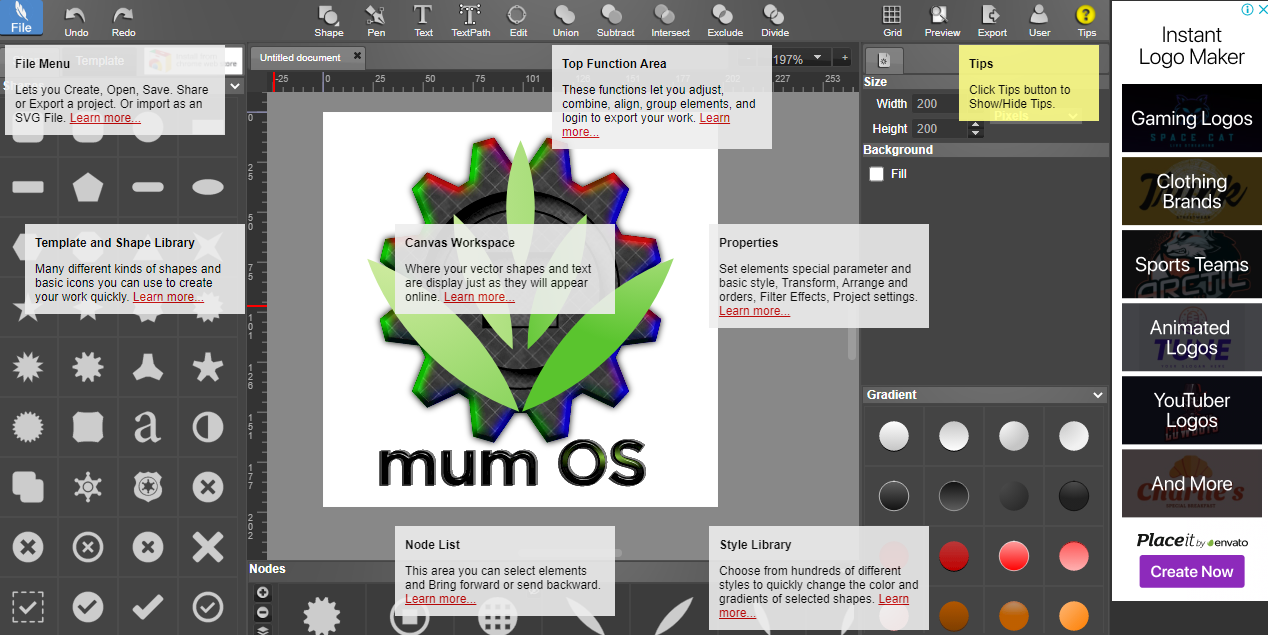This screenshot has height=635, width=1268.
Task: Click the Height input field
Action: (x=940, y=128)
